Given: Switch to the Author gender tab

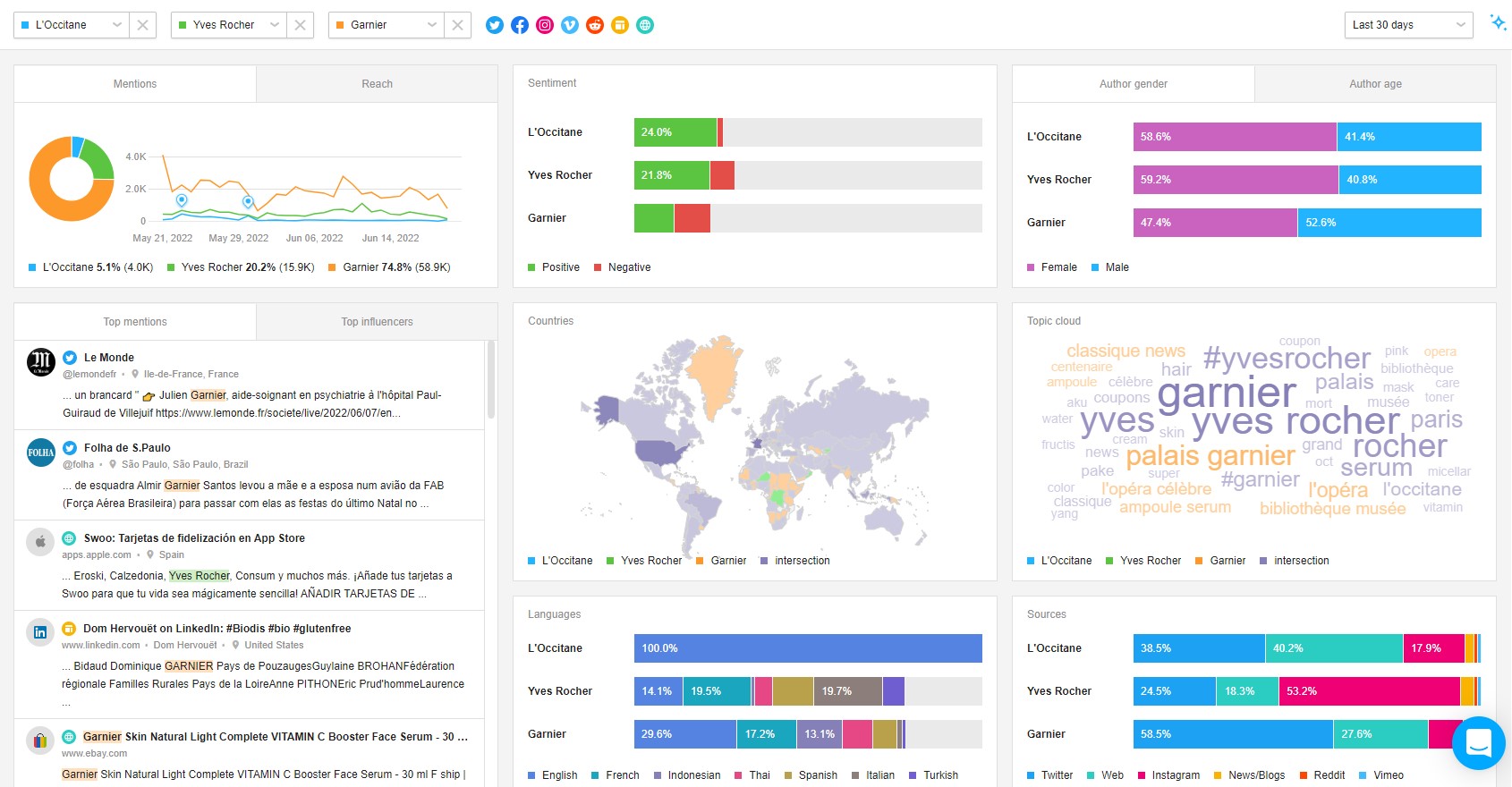Looking at the screenshot, I should 1134,84.
